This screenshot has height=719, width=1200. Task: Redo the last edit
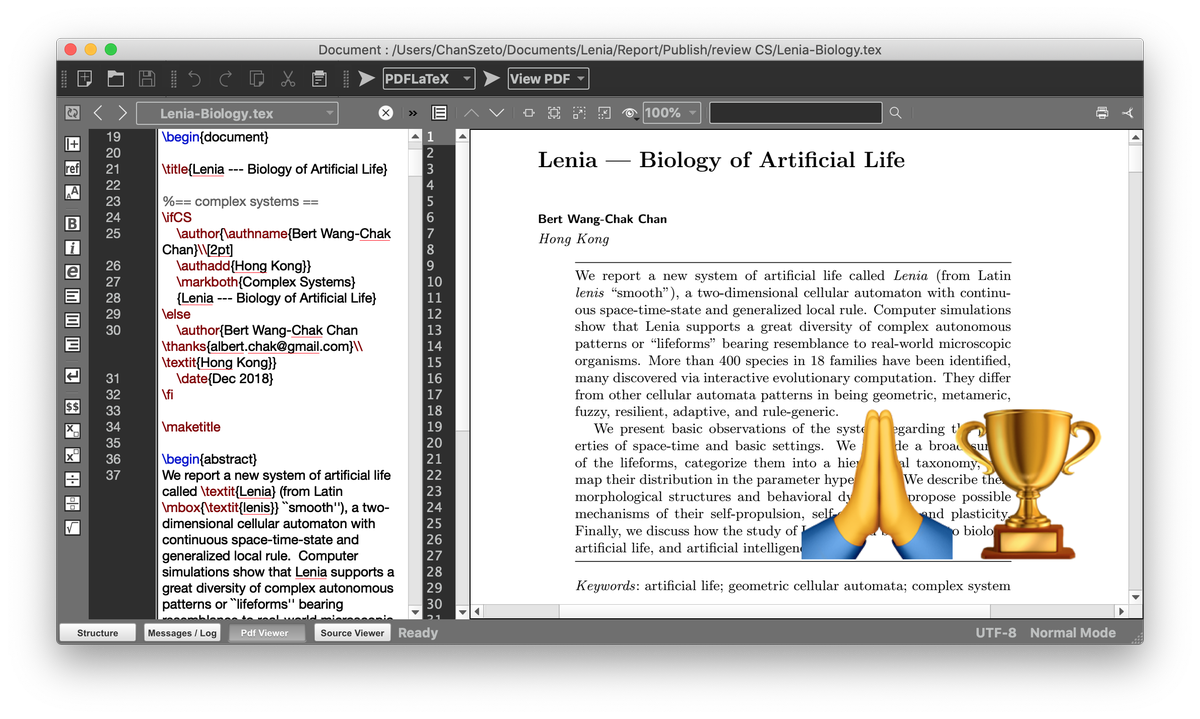[226, 78]
